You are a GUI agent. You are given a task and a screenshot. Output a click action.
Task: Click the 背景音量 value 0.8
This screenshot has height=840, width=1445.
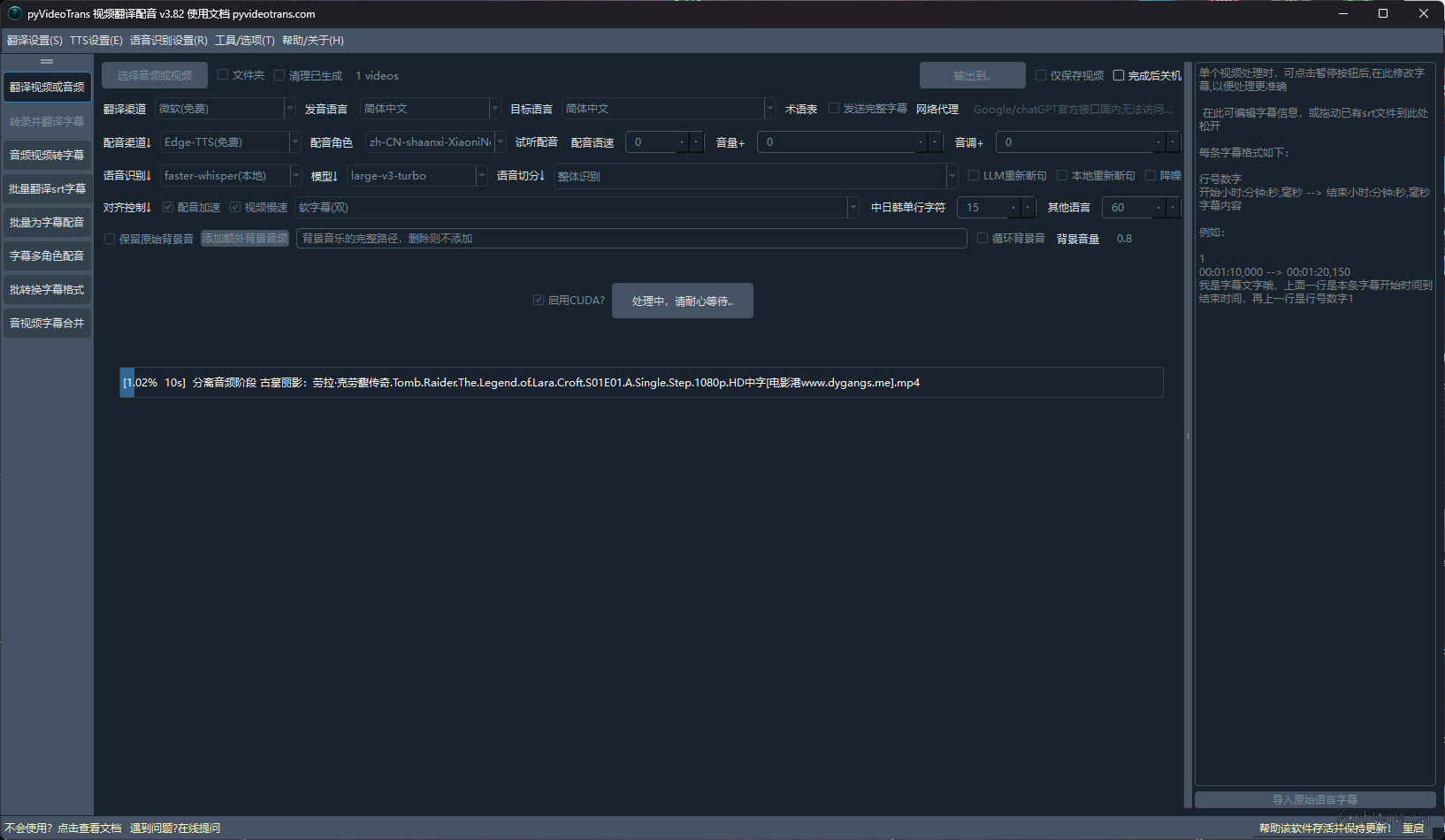point(1124,239)
